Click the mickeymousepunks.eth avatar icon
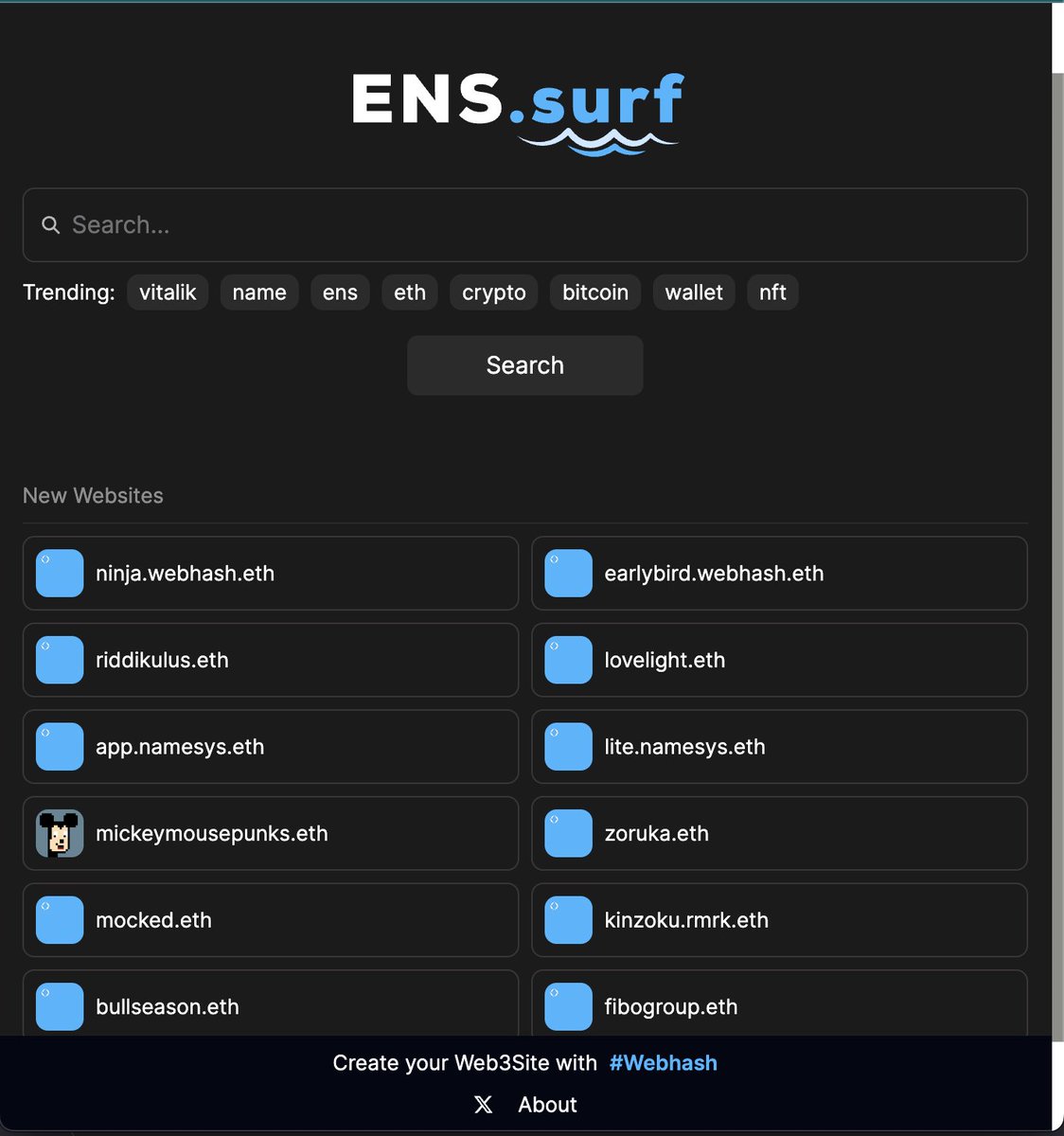The width and height of the screenshot is (1064, 1136). (59, 833)
